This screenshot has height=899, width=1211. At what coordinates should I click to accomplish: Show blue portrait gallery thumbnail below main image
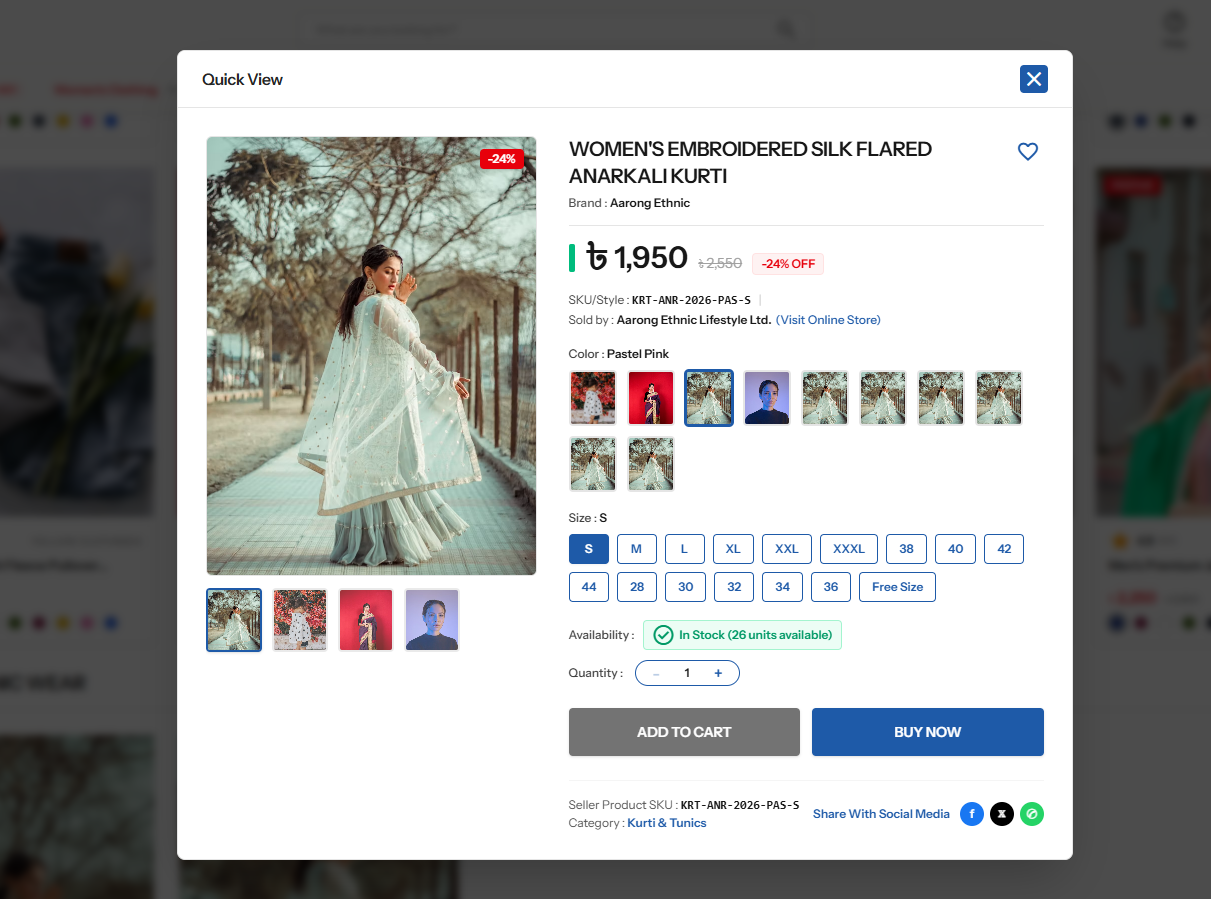(432, 620)
